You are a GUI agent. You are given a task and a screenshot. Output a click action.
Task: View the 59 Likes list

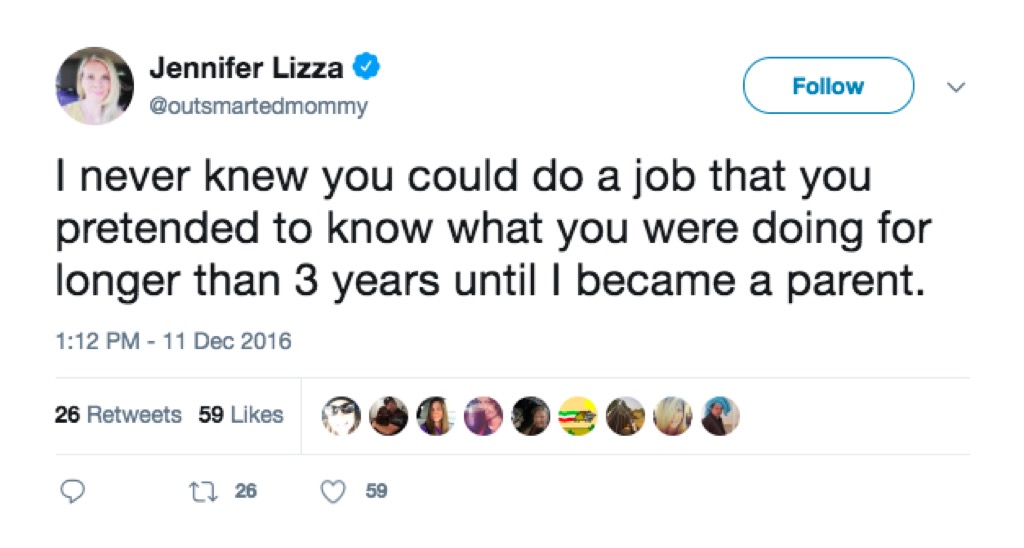coord(240,415)
